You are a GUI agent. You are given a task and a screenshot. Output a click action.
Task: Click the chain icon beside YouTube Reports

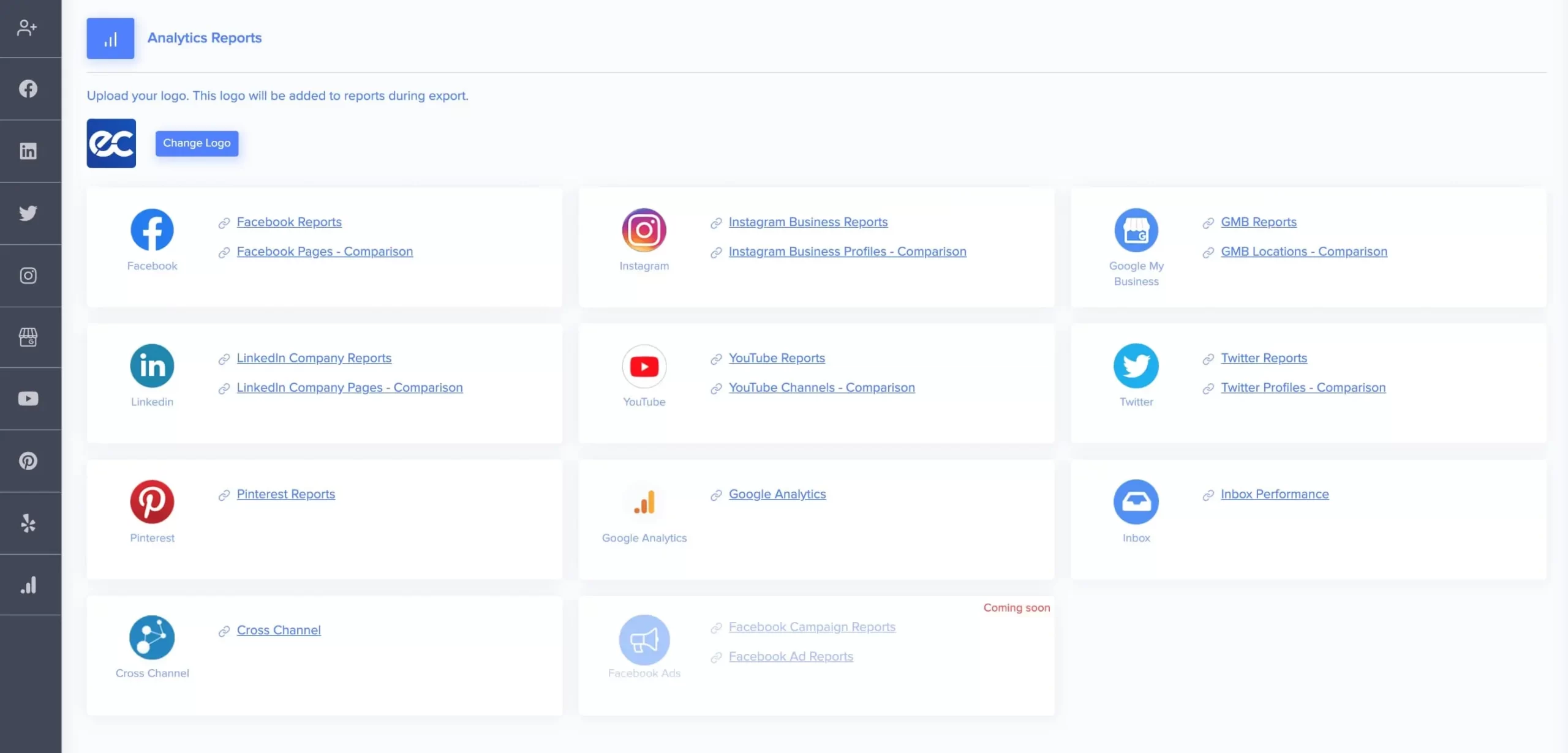[715, 359]
